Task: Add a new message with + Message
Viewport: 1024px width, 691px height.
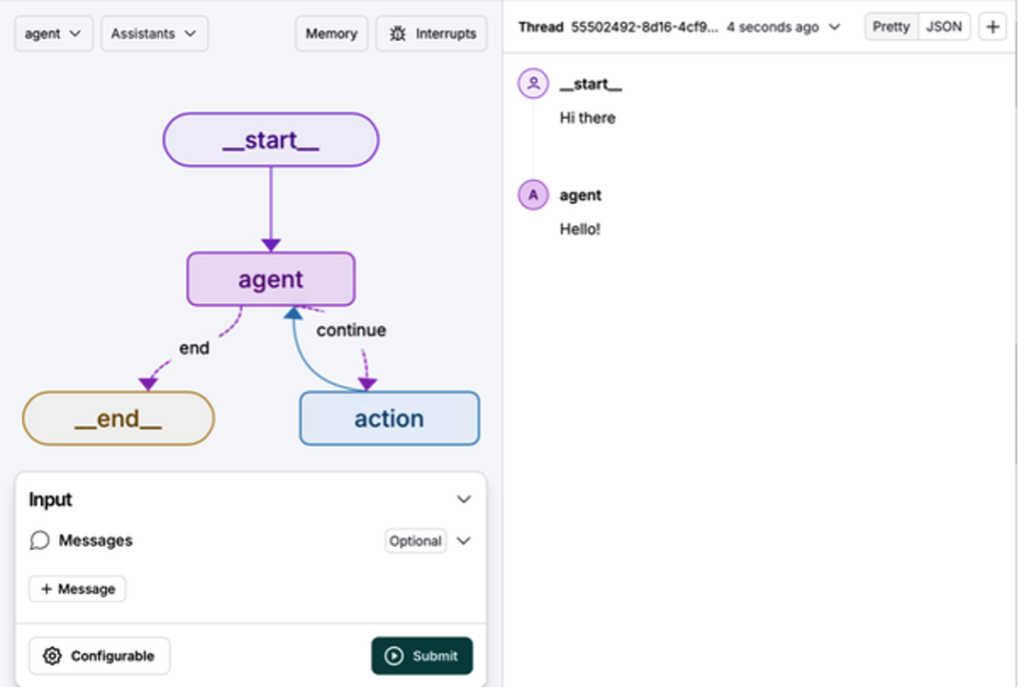Action: click(77, 589)
